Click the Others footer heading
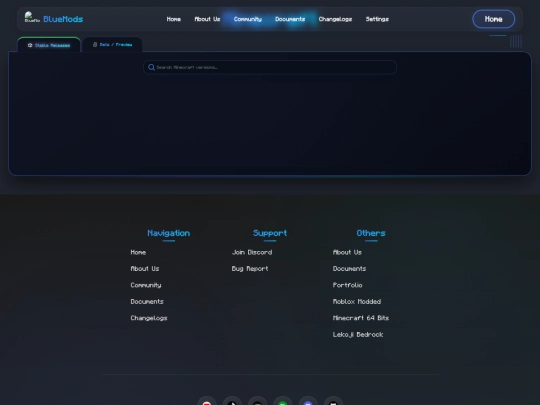This screenshot has width=540, height=405. 371,233
